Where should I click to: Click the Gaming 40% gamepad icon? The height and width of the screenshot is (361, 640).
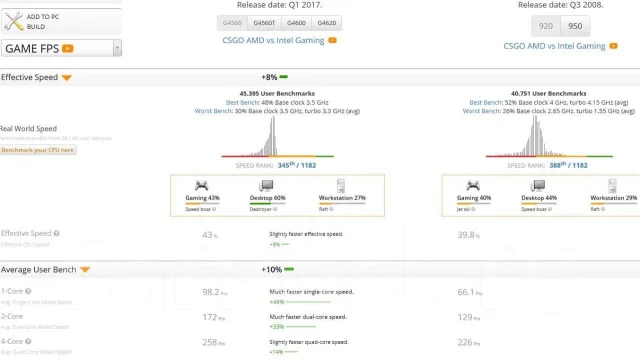473,186
